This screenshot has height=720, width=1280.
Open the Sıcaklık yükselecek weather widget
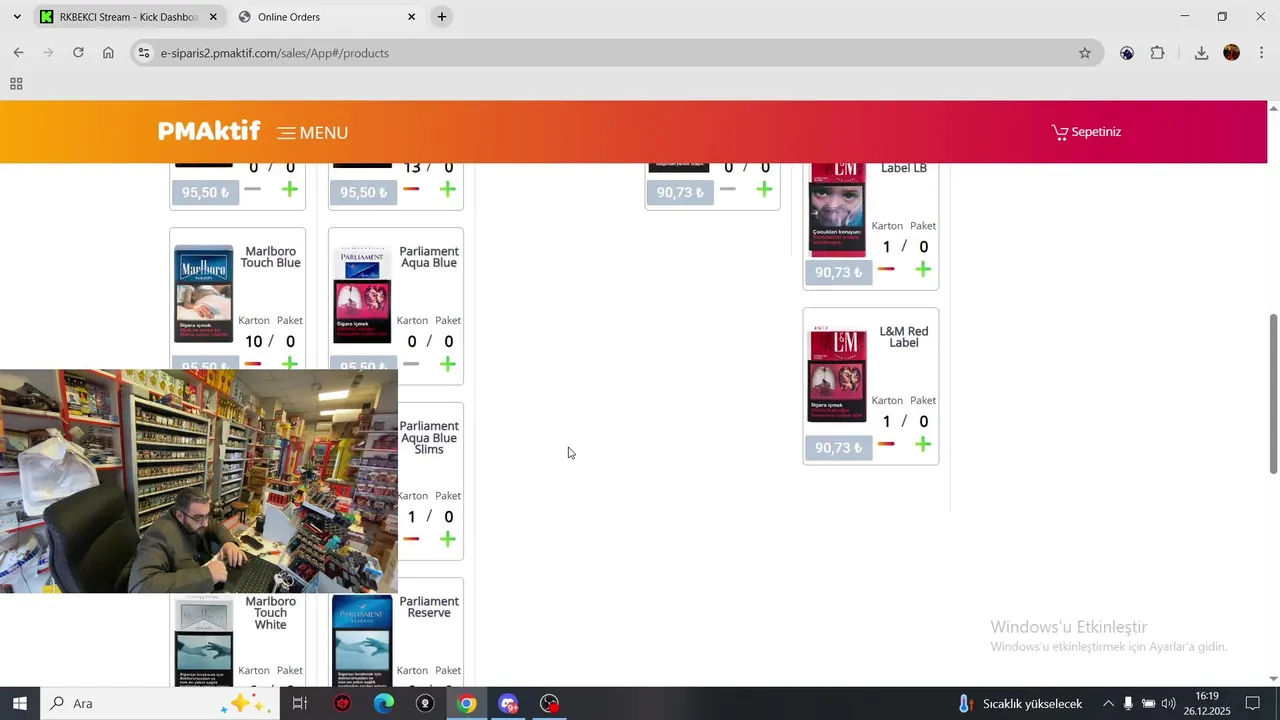tap(1021, 703)
